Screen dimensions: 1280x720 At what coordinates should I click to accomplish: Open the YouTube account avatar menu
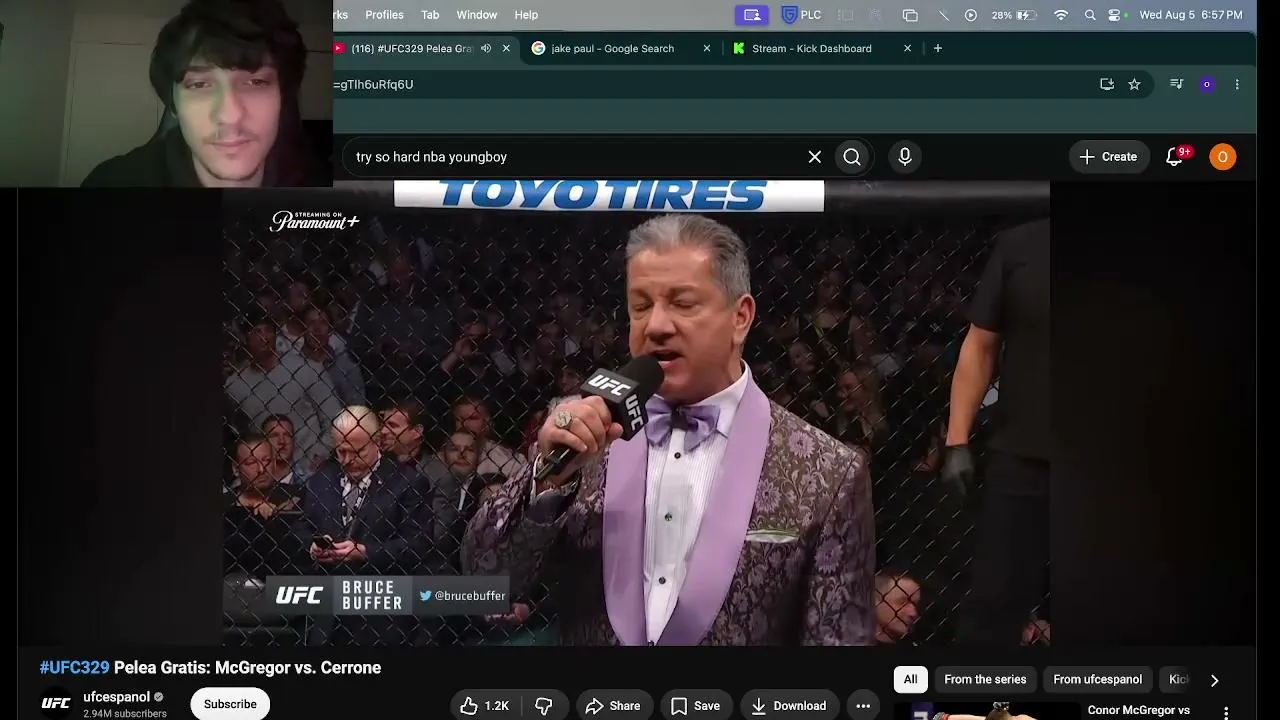[x=1222, y=157]
